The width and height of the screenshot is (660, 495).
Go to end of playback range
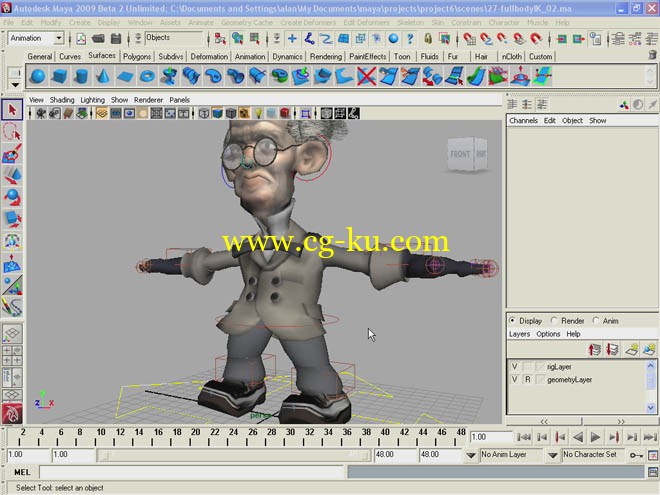[x=650, y=437]
